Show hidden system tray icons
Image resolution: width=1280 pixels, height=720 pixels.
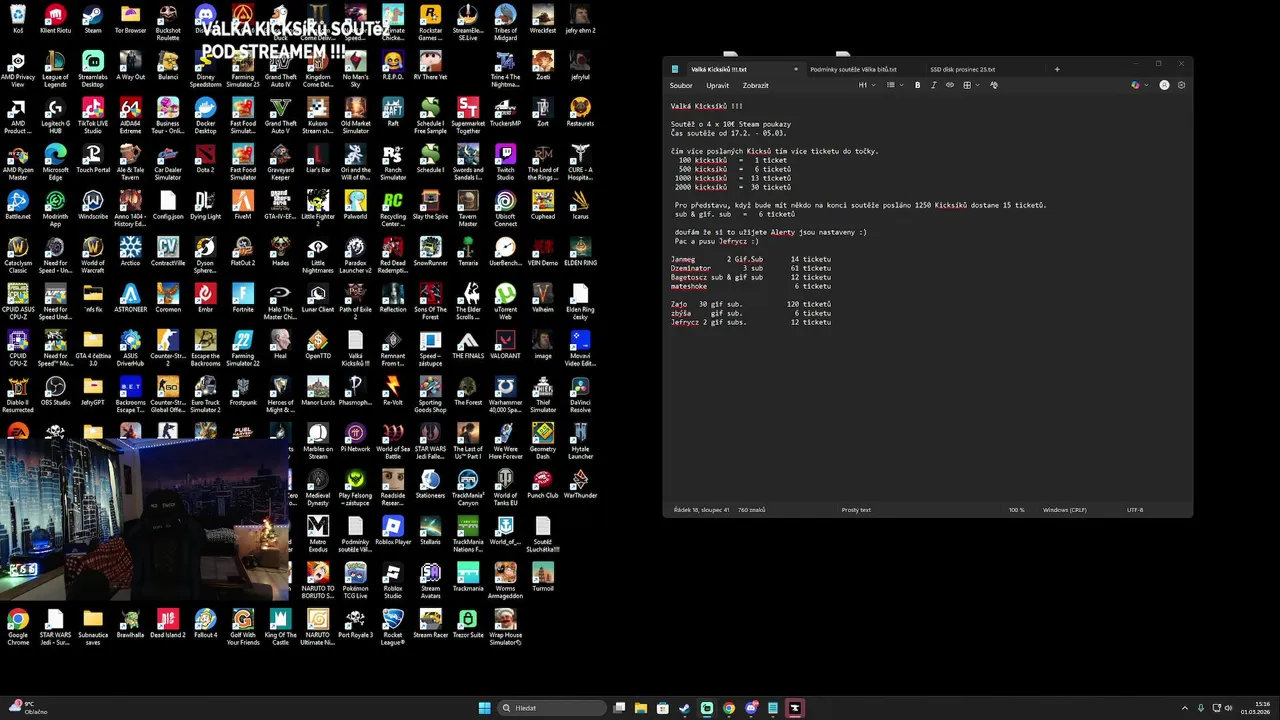tap(1185, 708)
